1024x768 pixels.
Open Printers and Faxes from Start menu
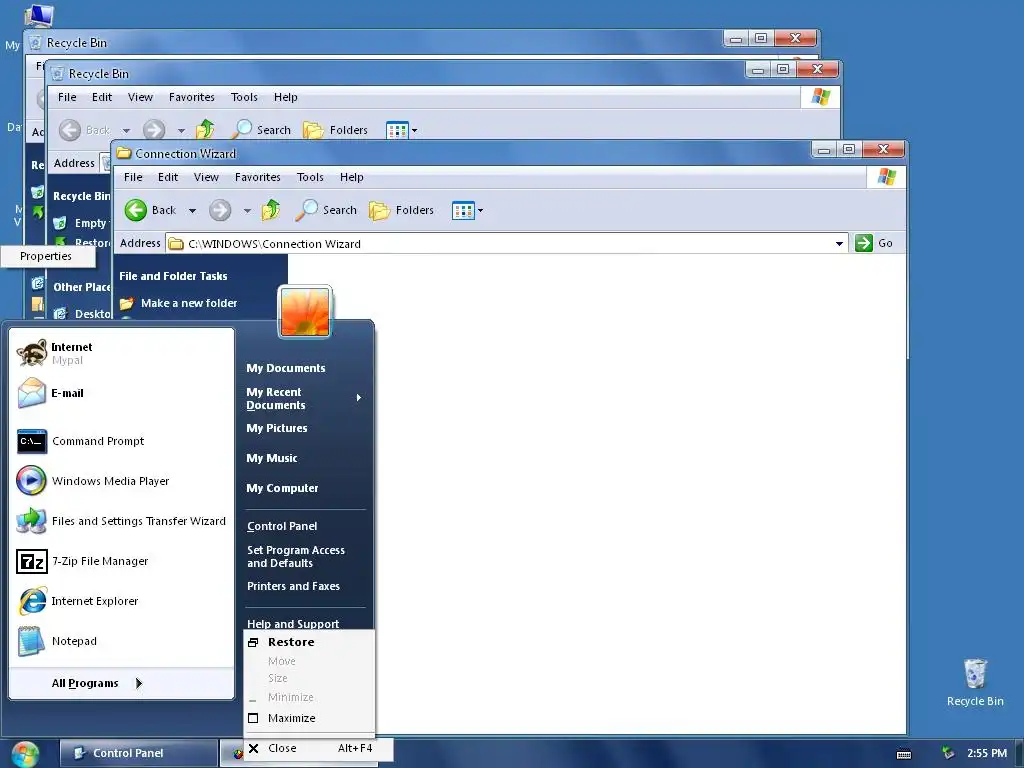pyautogui.click(x=293, y=586)
